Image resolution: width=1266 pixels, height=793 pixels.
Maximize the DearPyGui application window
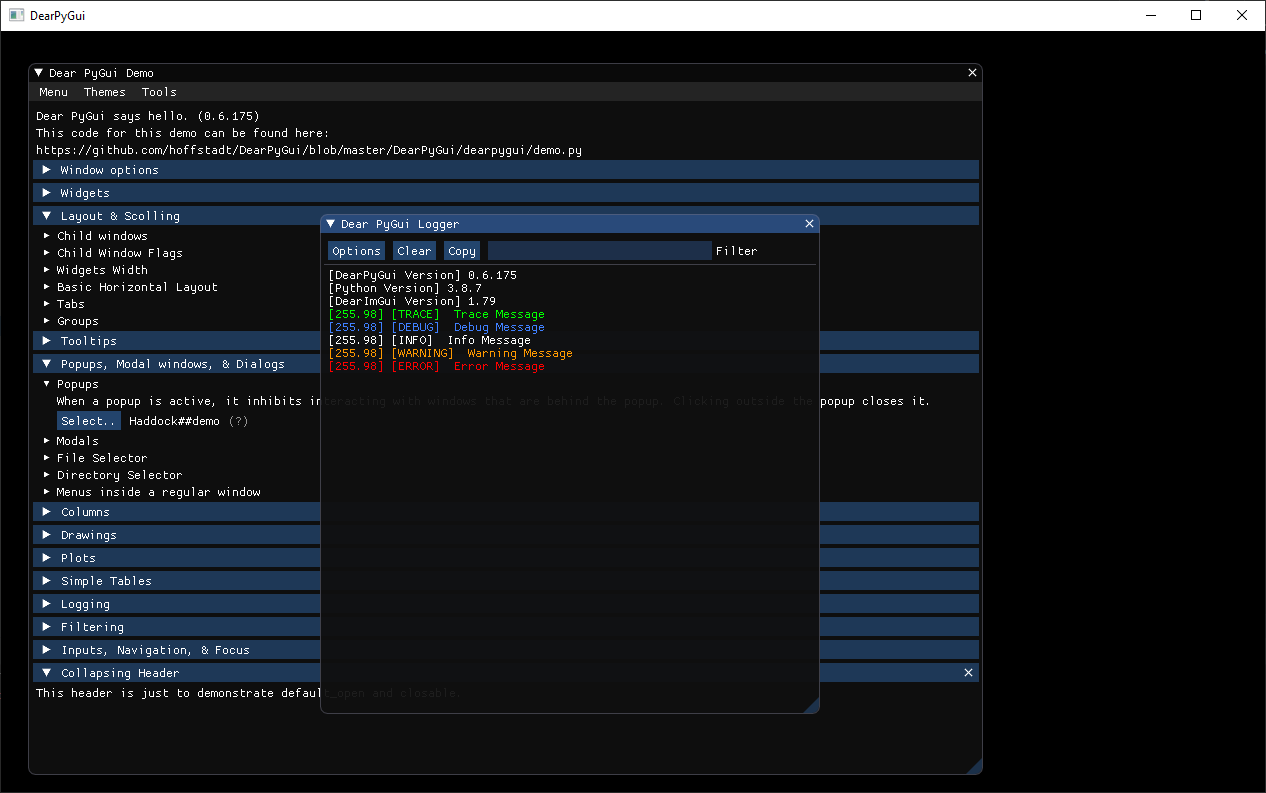point(1196,15)
